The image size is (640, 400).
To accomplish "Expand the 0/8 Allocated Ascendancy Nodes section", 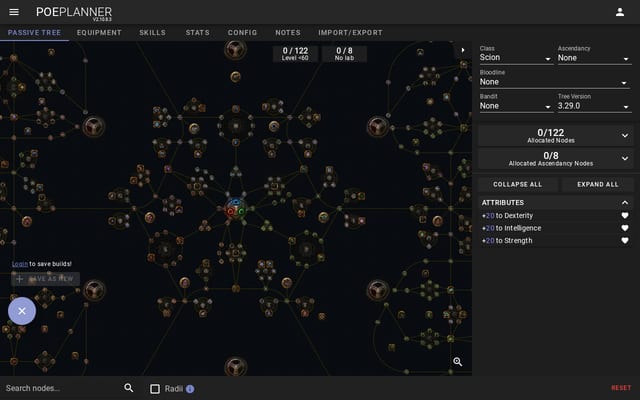I will click(x=556, y=158).
